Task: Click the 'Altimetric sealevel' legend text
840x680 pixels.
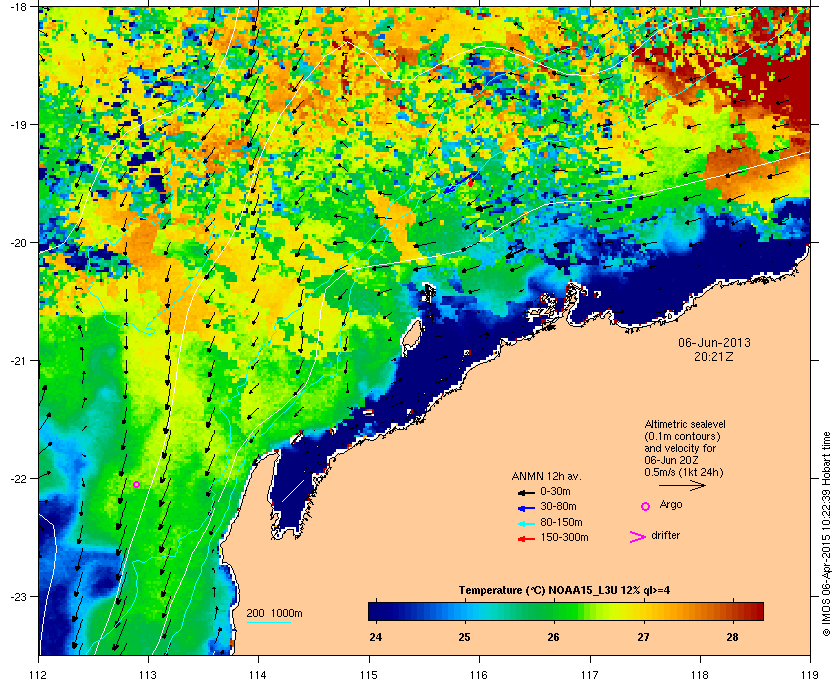Action: [685, 424]
